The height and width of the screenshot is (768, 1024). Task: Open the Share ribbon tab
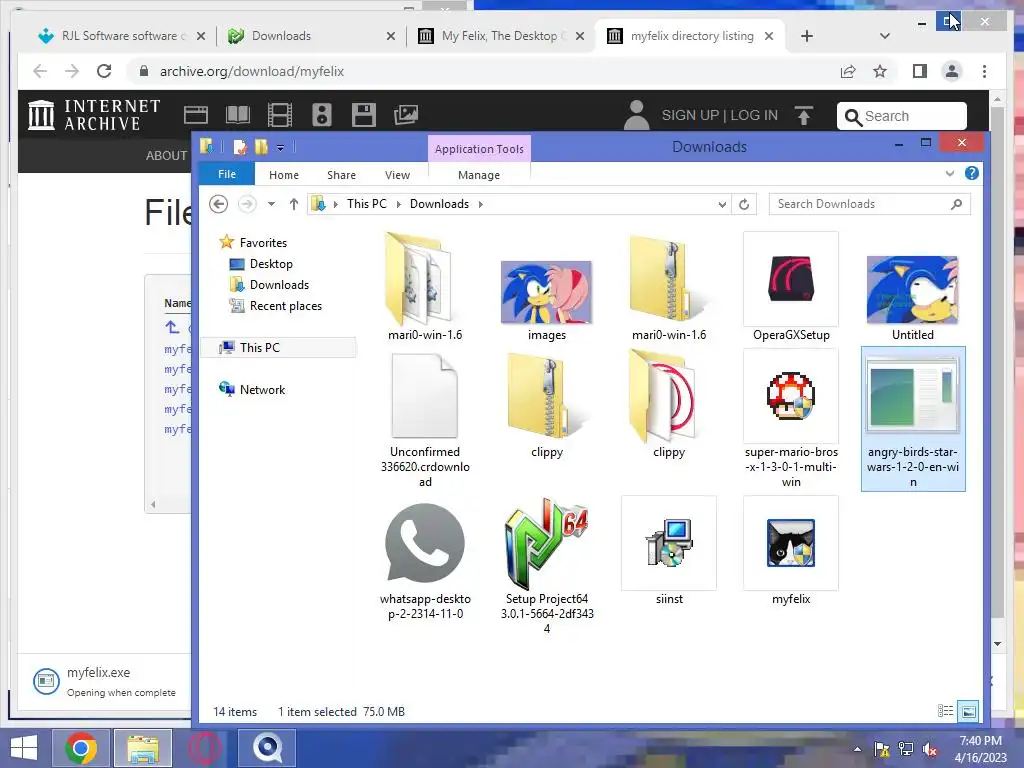(341, 175)
